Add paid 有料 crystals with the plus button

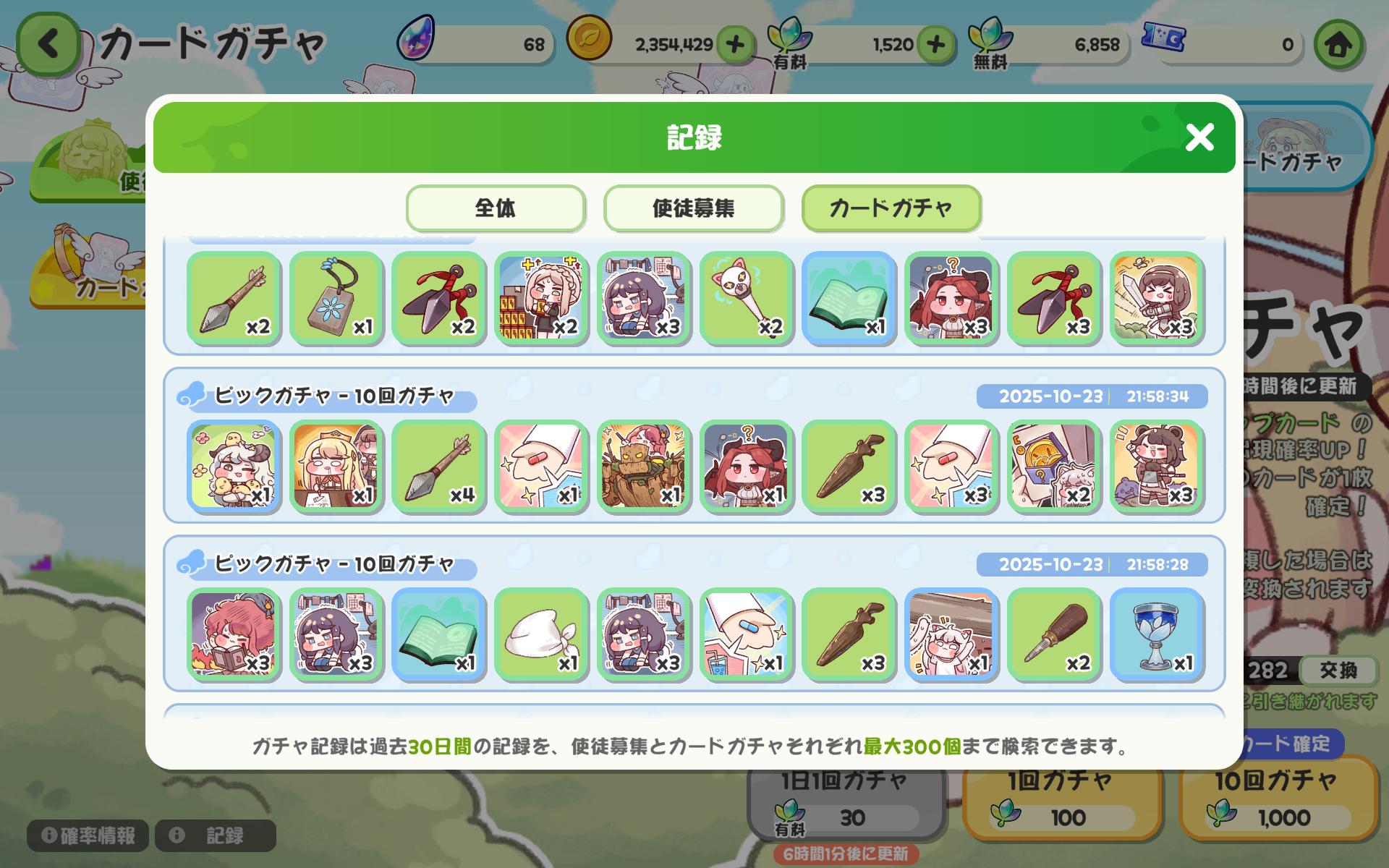[935, 44]
